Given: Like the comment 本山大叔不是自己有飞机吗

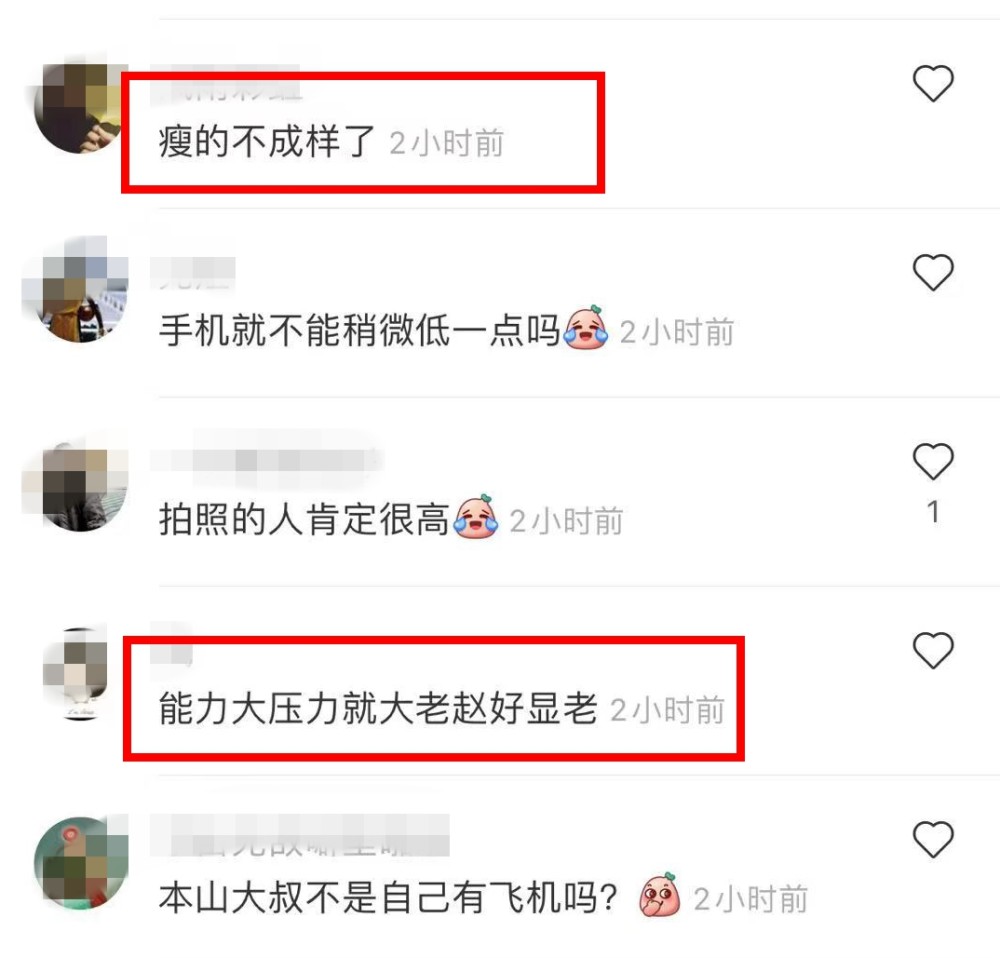Looking at the screenshot, I should pyautogui.click(x=933, y=839).
